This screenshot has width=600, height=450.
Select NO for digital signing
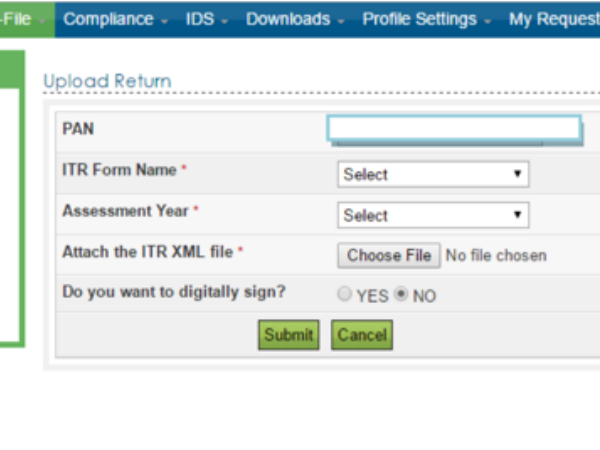[x=402, y=295]
